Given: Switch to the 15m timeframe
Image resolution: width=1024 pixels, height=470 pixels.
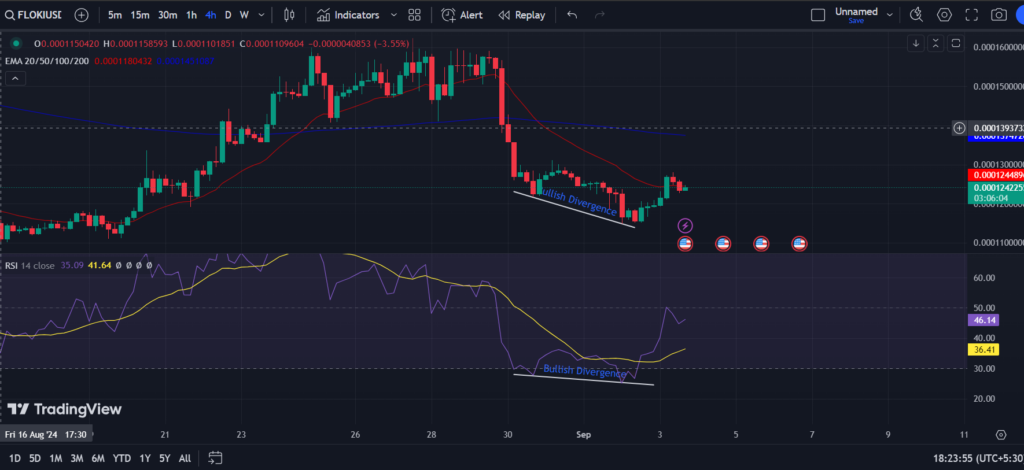Looking at the screenshot, I should coord(139,14).
